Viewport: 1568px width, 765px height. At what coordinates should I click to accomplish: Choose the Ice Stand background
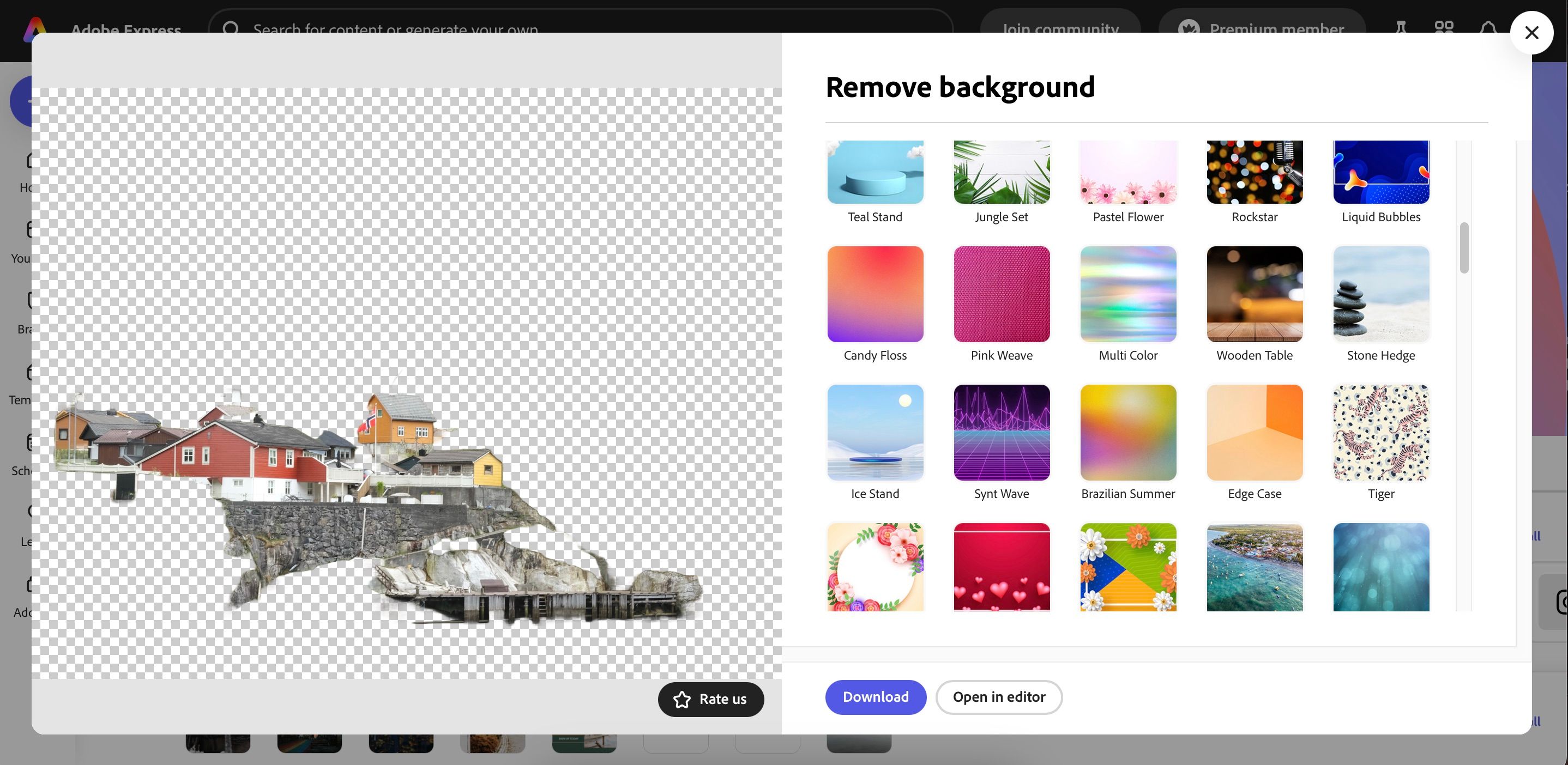[875, 433]
